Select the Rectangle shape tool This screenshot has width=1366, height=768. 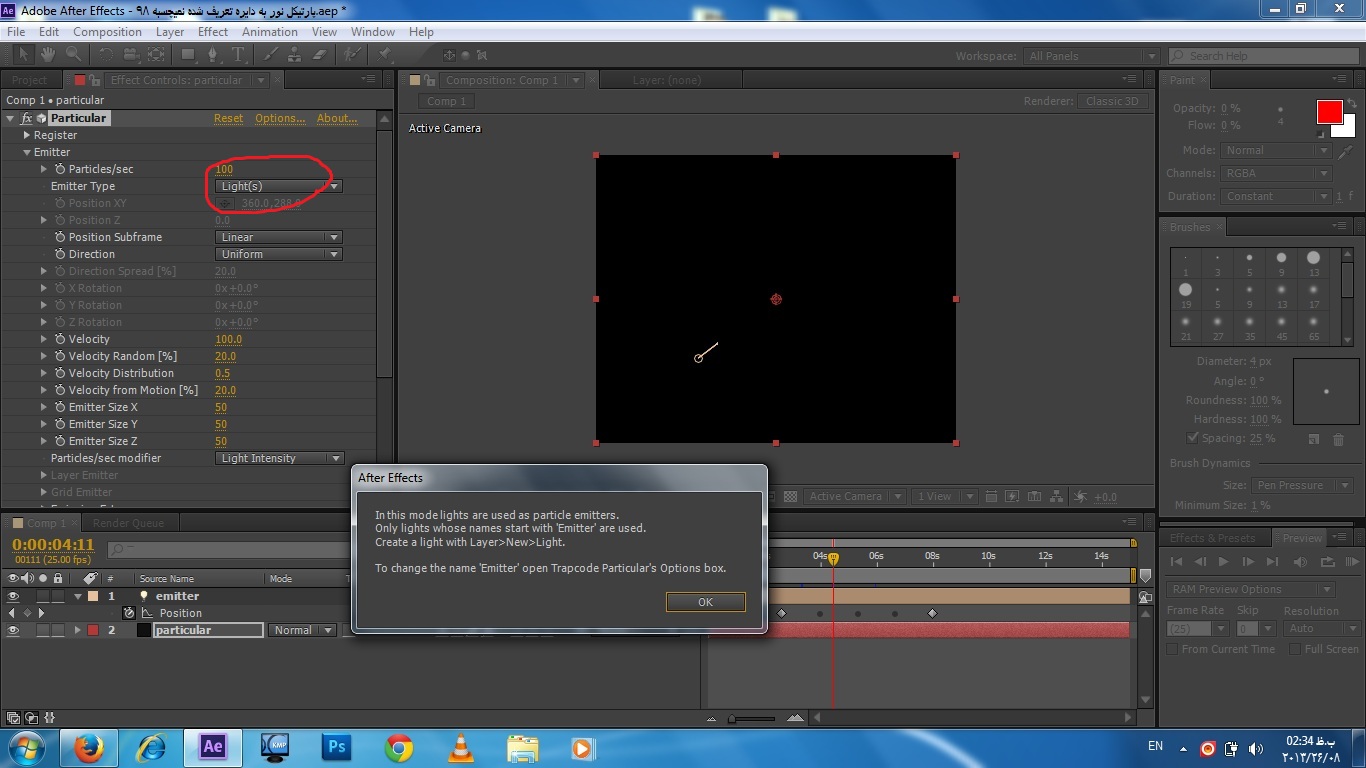pyautogui.click(x=188, y=55)
